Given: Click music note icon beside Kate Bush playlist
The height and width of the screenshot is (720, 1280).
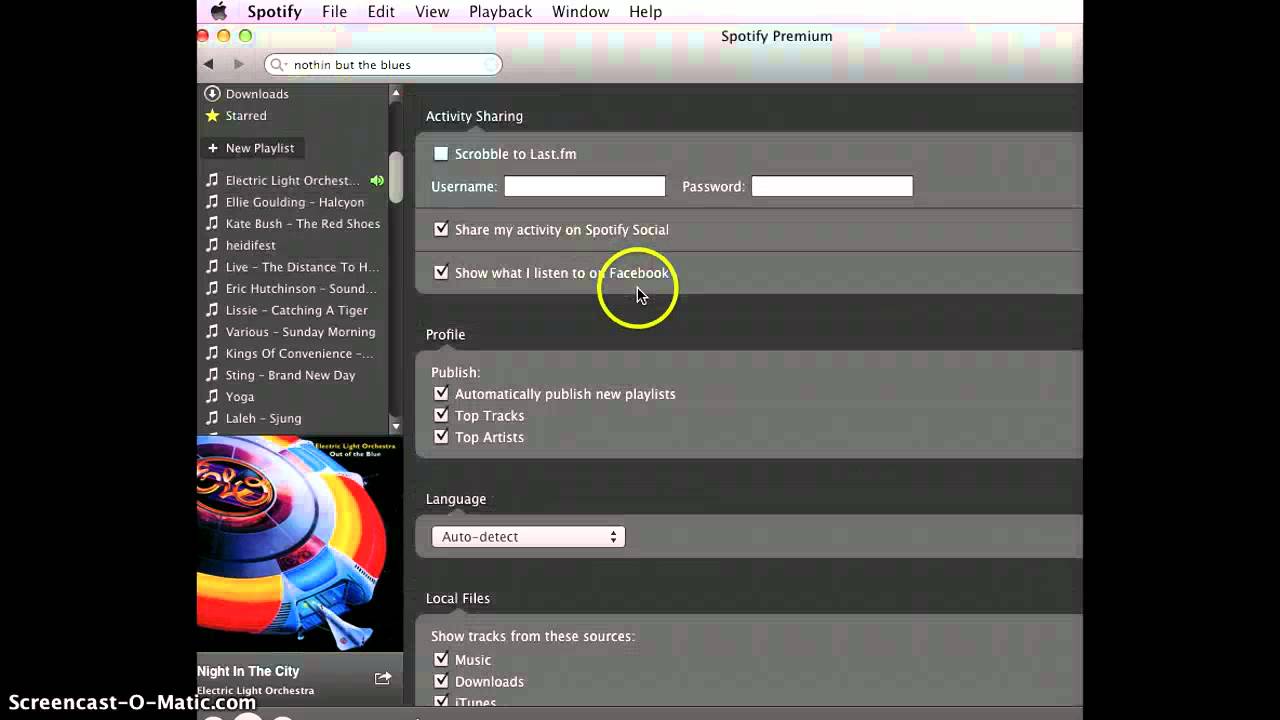Looking at the screenshot, I should pos(212,223).
